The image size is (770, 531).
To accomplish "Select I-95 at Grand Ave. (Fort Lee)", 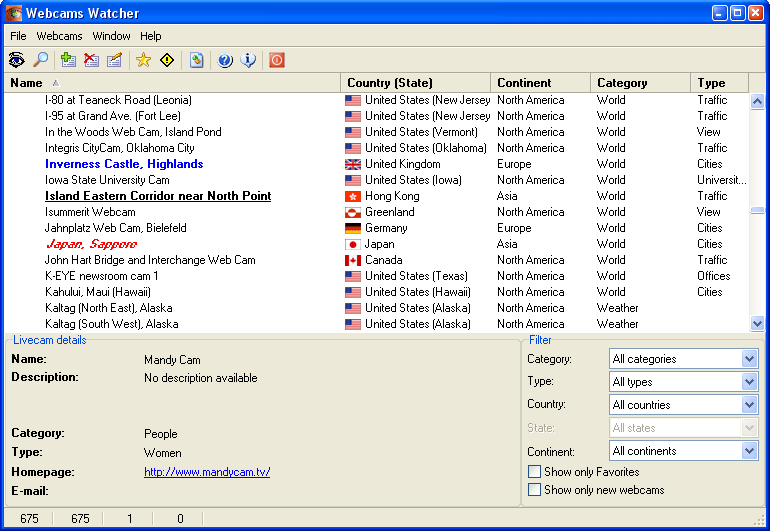I will tap(112, 116).
